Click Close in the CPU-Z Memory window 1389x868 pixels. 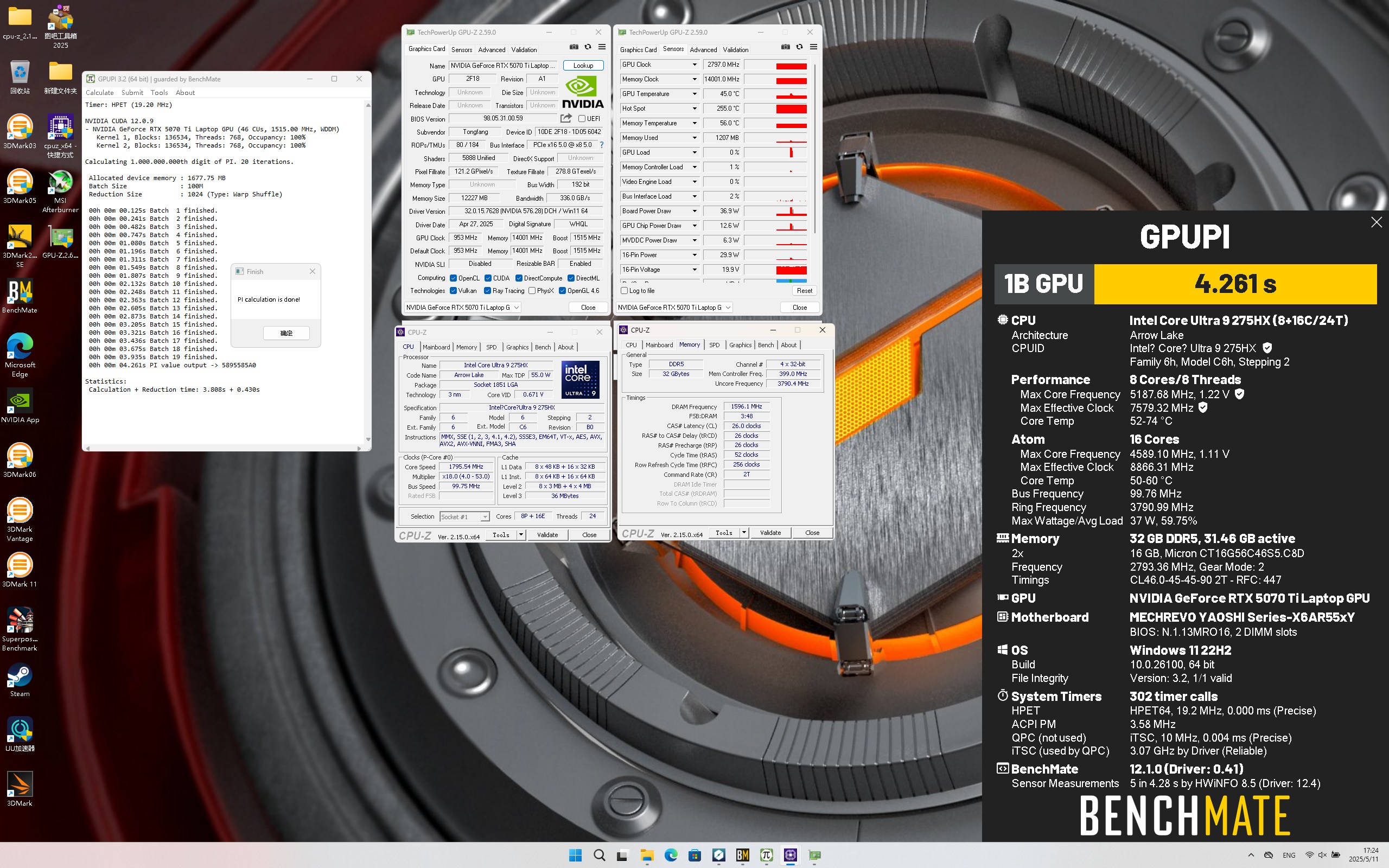[x=812, y=533]
